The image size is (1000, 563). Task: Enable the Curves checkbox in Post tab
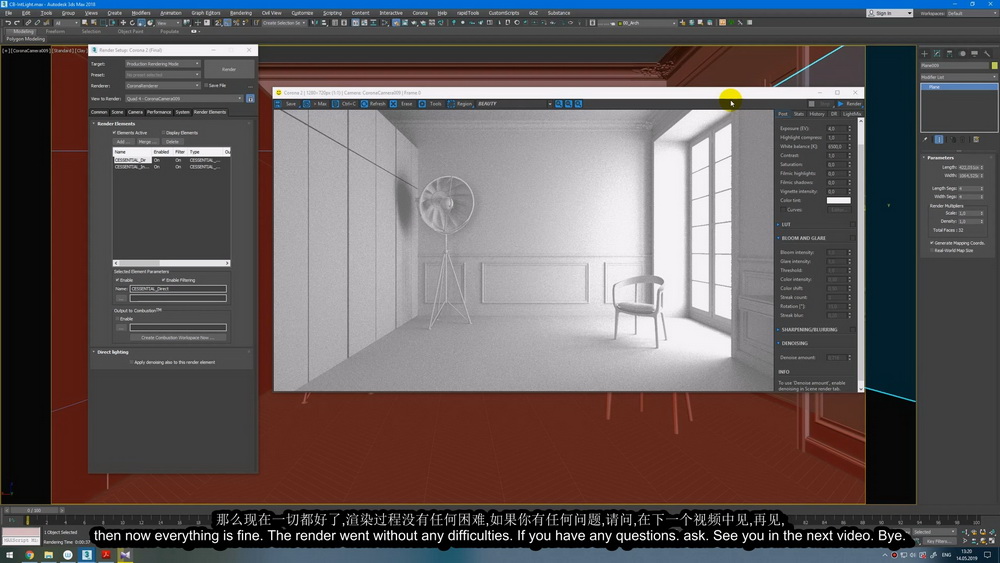(x=783, y=210)
